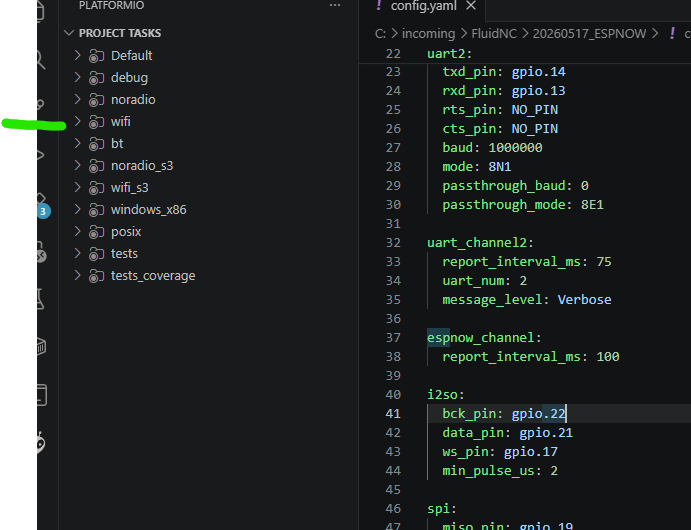Expand the Default environment chevron
Viewport: 691px width, 530px height.
coord(78,55)
